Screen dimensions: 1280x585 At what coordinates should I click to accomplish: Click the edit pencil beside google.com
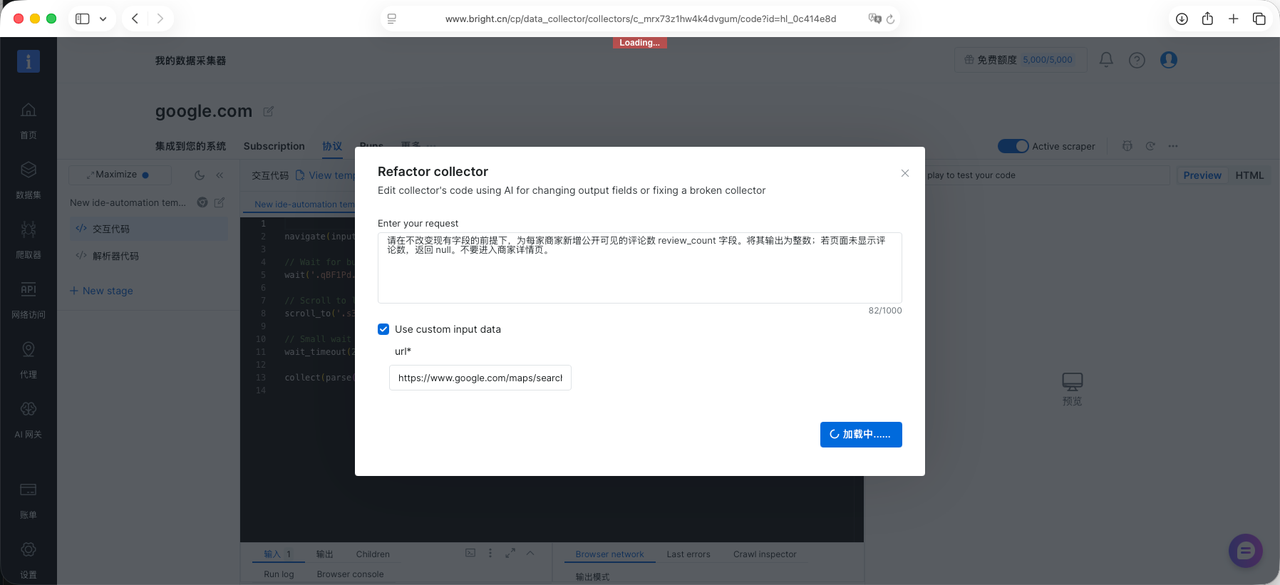(x=268, y=111)
